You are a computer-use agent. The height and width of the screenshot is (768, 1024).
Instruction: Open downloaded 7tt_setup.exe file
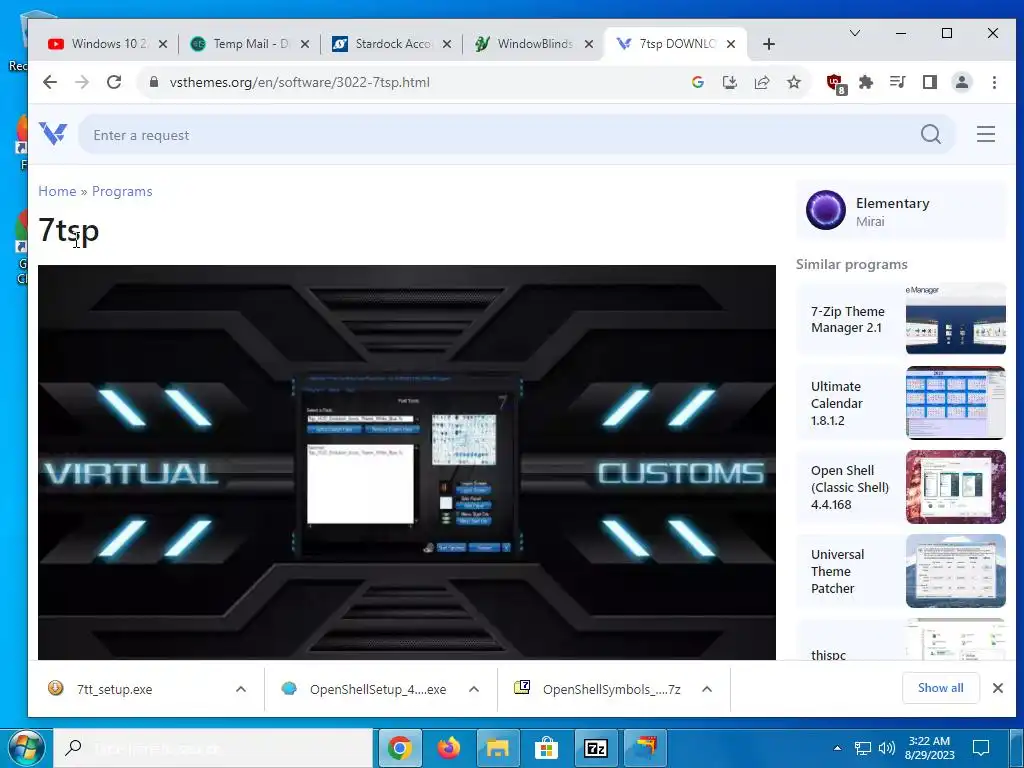point(114,689)
